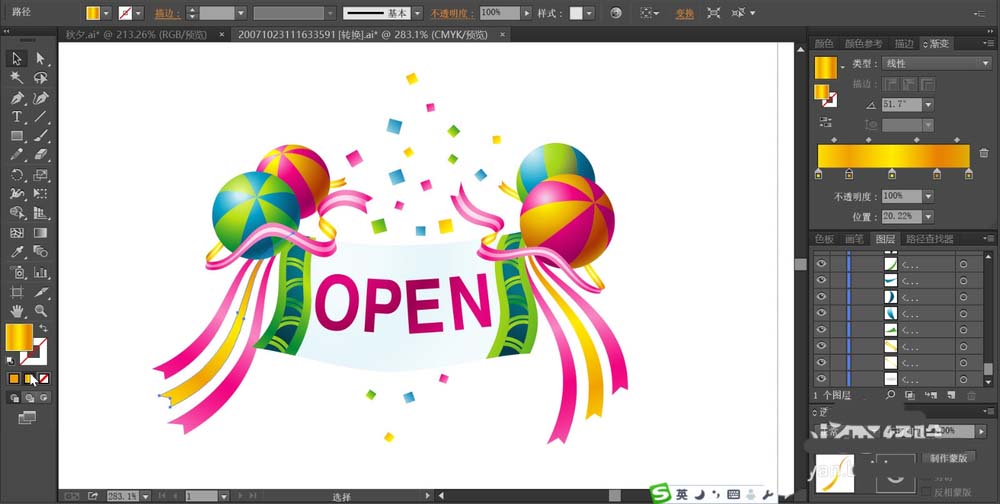This screenshot has width=1000, height=504.
Task: Toggle eye for yellow diagonal stripe layer
Action: pyautogui.click(x=821, y=346)
